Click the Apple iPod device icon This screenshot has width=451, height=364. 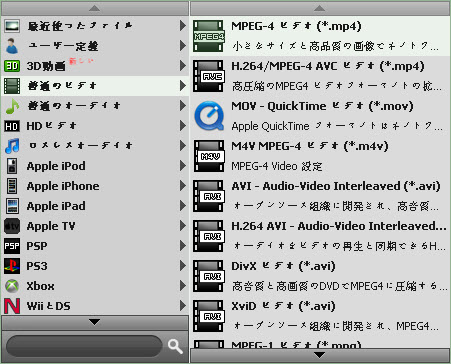click(12, 166)
